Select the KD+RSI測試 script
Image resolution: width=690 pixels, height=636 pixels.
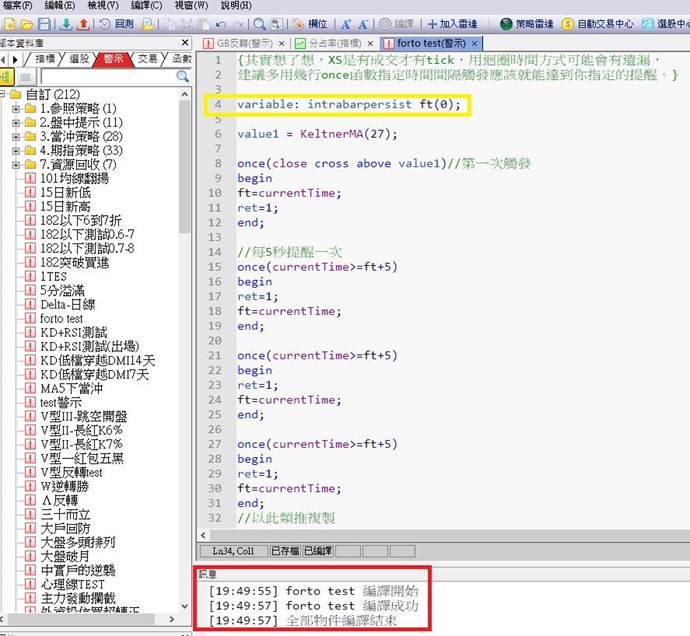73,332
